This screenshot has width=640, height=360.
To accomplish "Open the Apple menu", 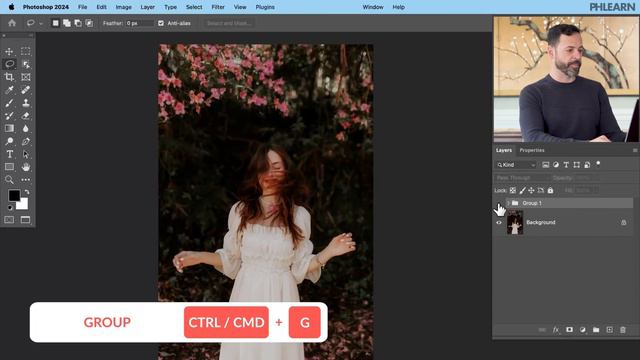I will (11, 7).
